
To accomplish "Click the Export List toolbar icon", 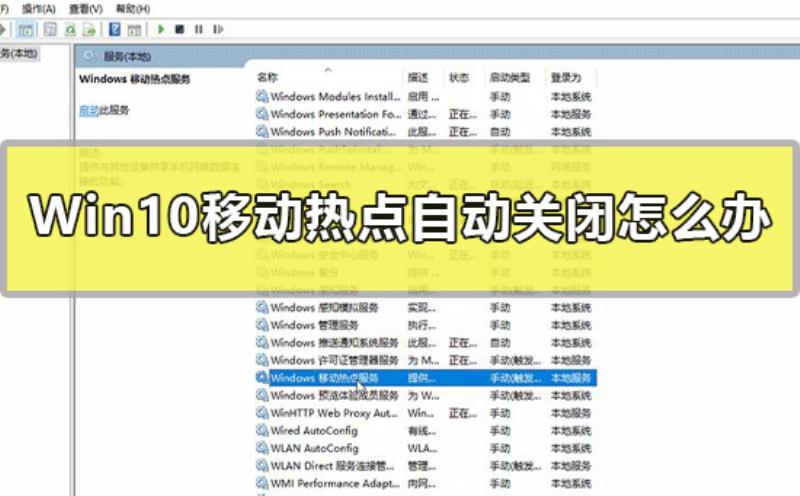I will pyautogui.click(x=89, y=30).
